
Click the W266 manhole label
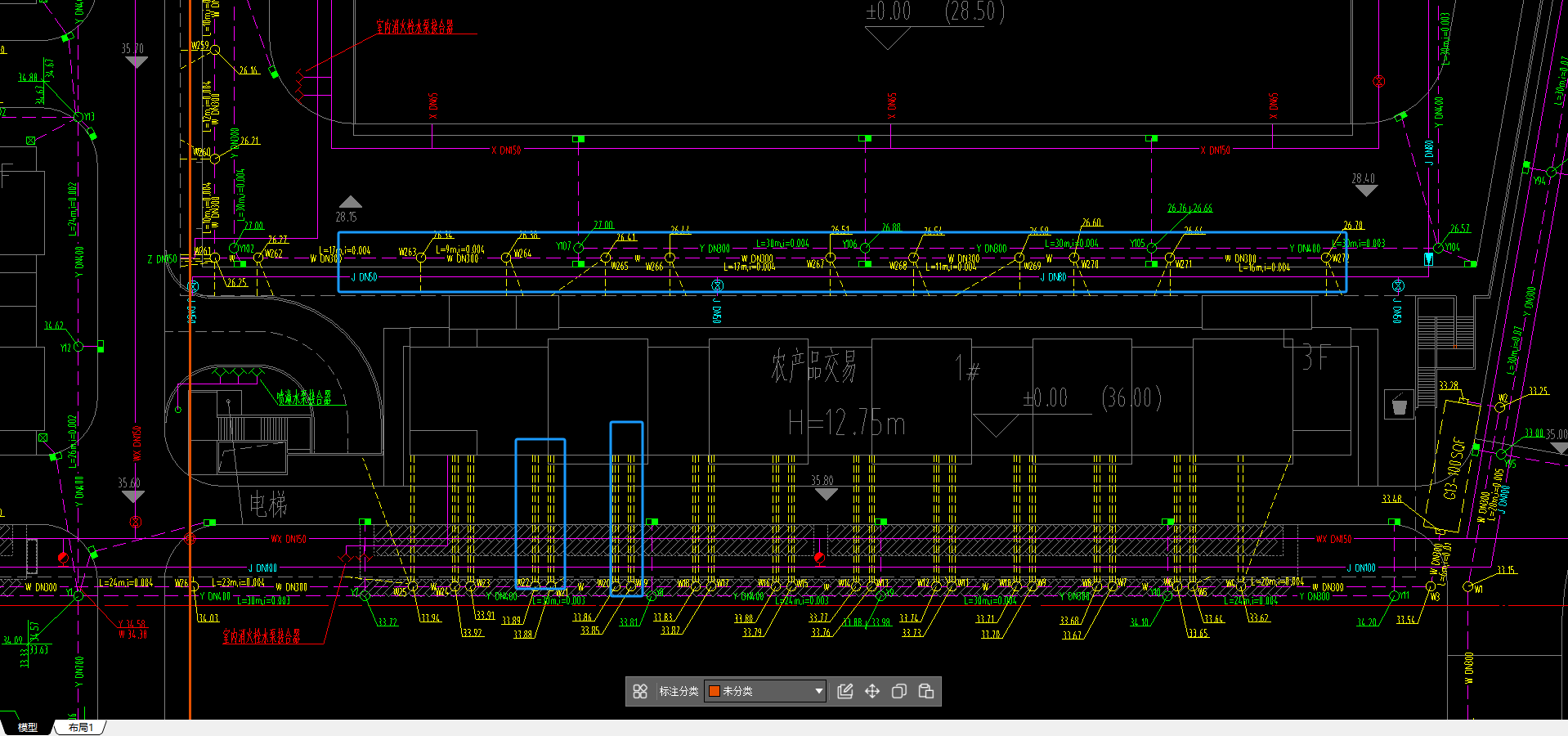tap(654, 267)
